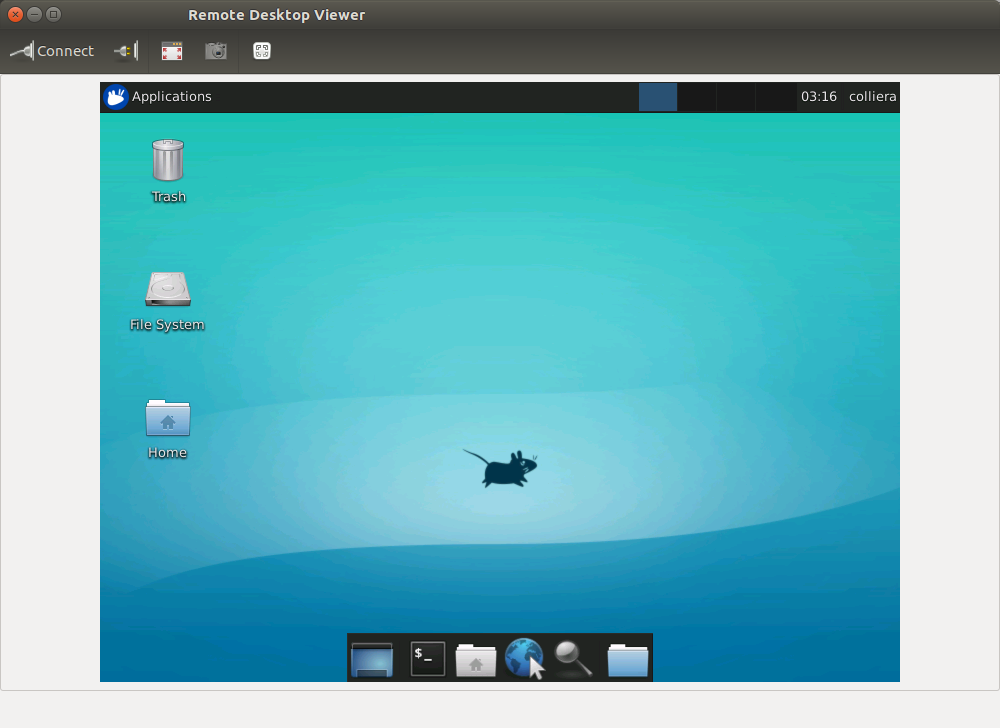Image resolution: width=1000 pixels, height=728 pixels.
Task: Select the Home folder desktop icon
Action: [168, 426]
